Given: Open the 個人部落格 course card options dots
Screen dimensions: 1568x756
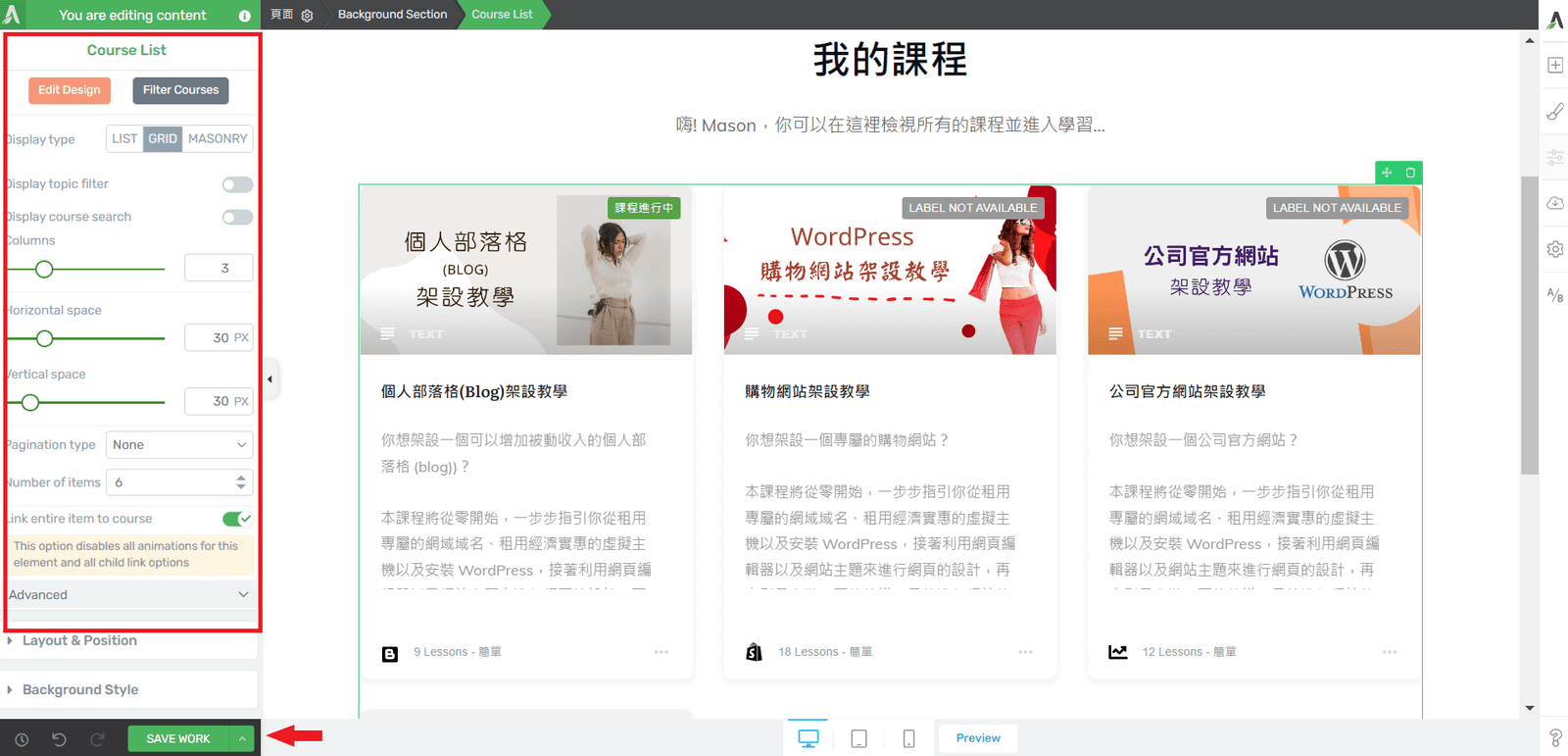Looking at the screenshot, I should 661,652.
